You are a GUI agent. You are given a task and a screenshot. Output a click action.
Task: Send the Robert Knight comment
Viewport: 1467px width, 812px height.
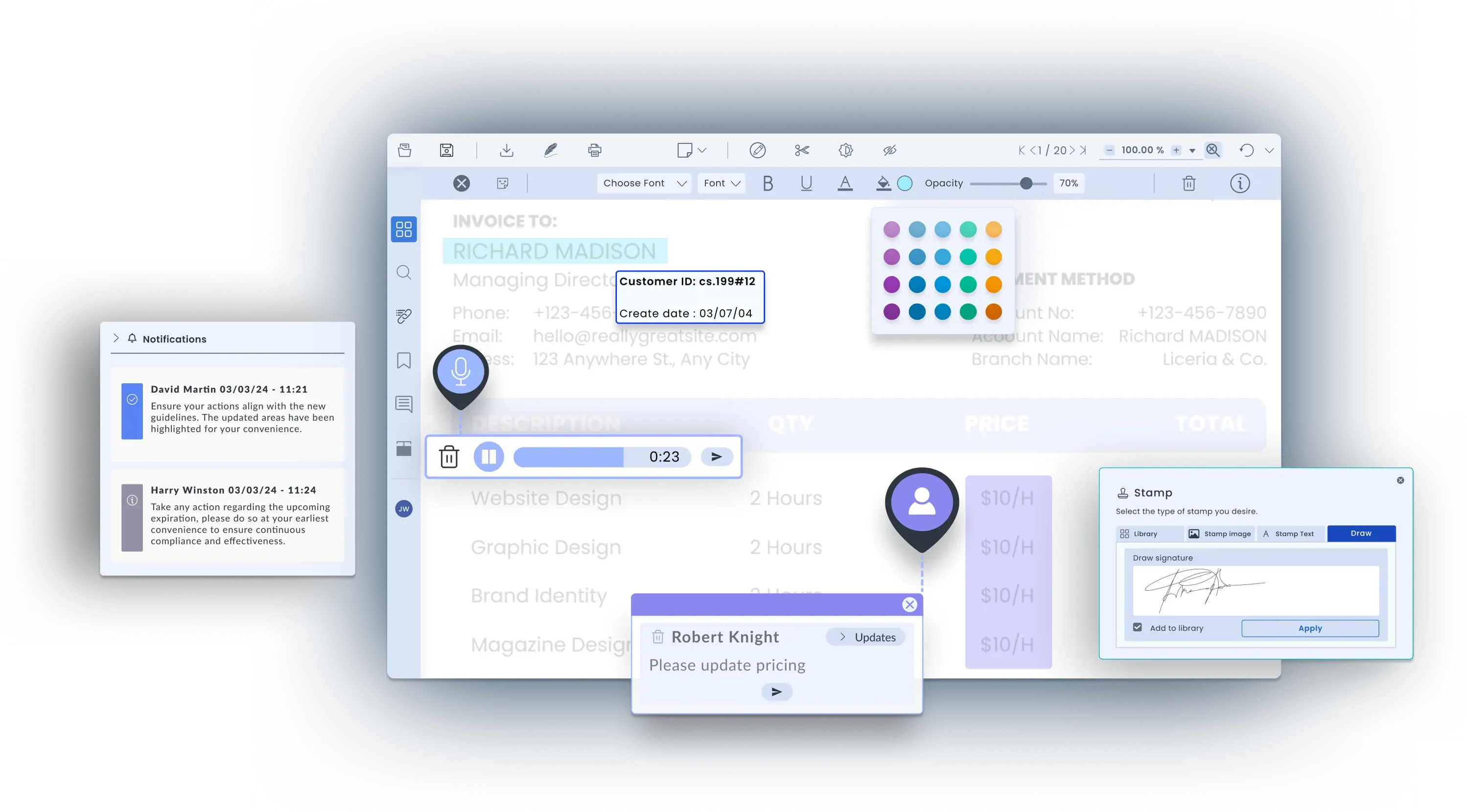tap(776, 692)
